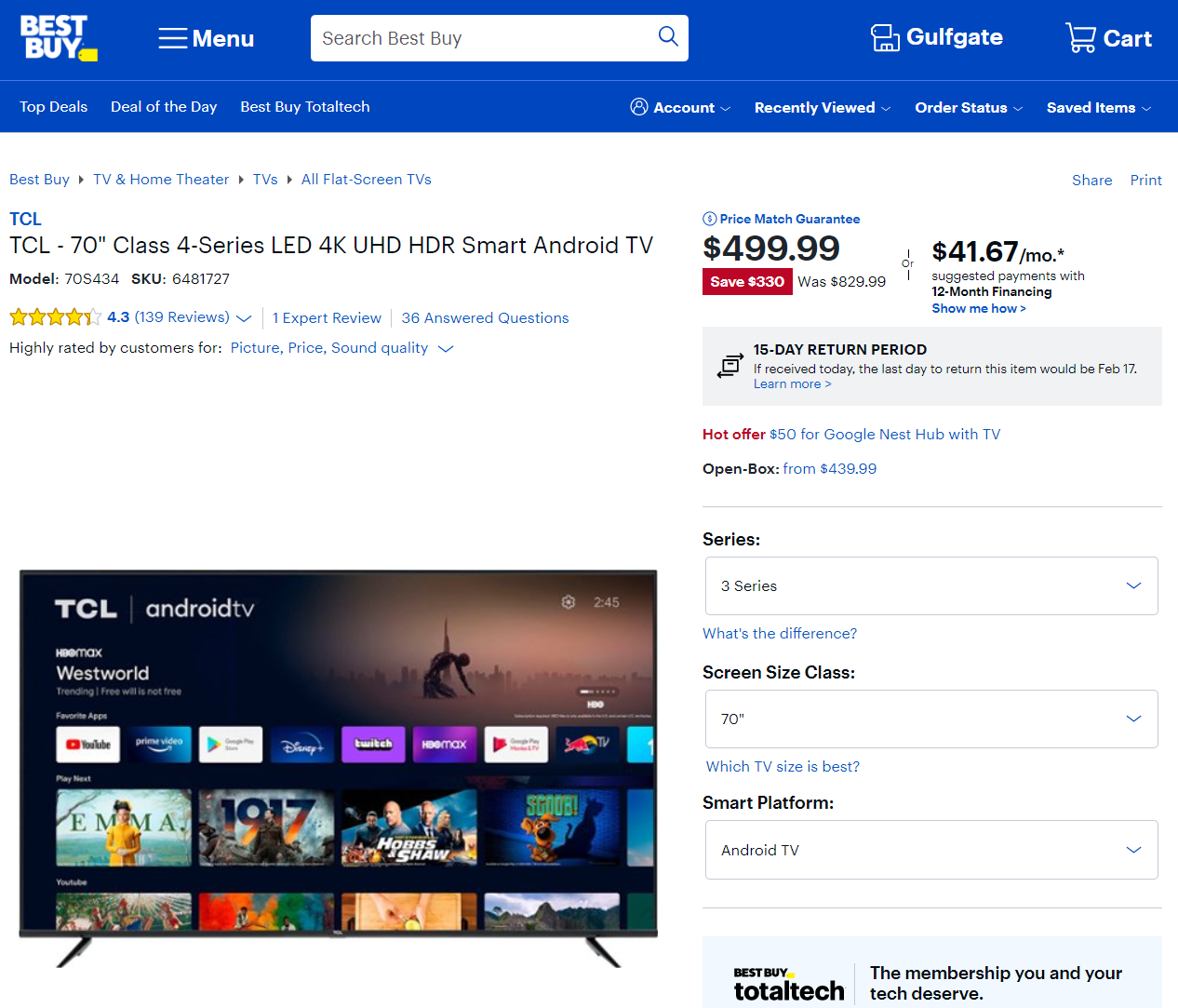
Task: Click Show me how financing link
Action: tap(979, 309)
